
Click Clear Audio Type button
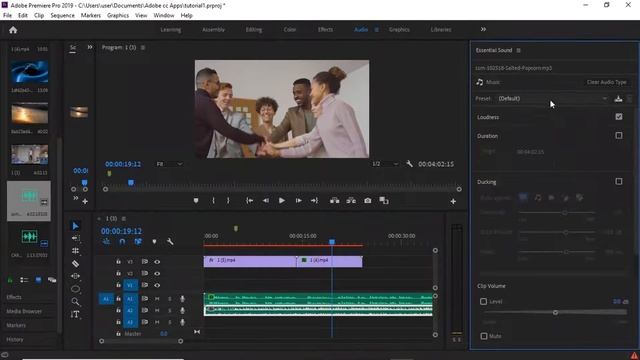607,82
